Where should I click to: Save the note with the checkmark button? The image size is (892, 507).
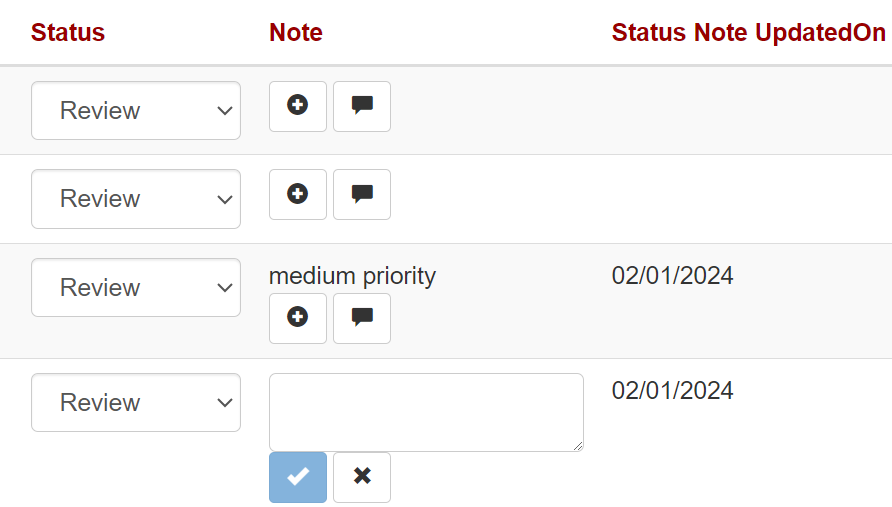click(x=297, y=477)
